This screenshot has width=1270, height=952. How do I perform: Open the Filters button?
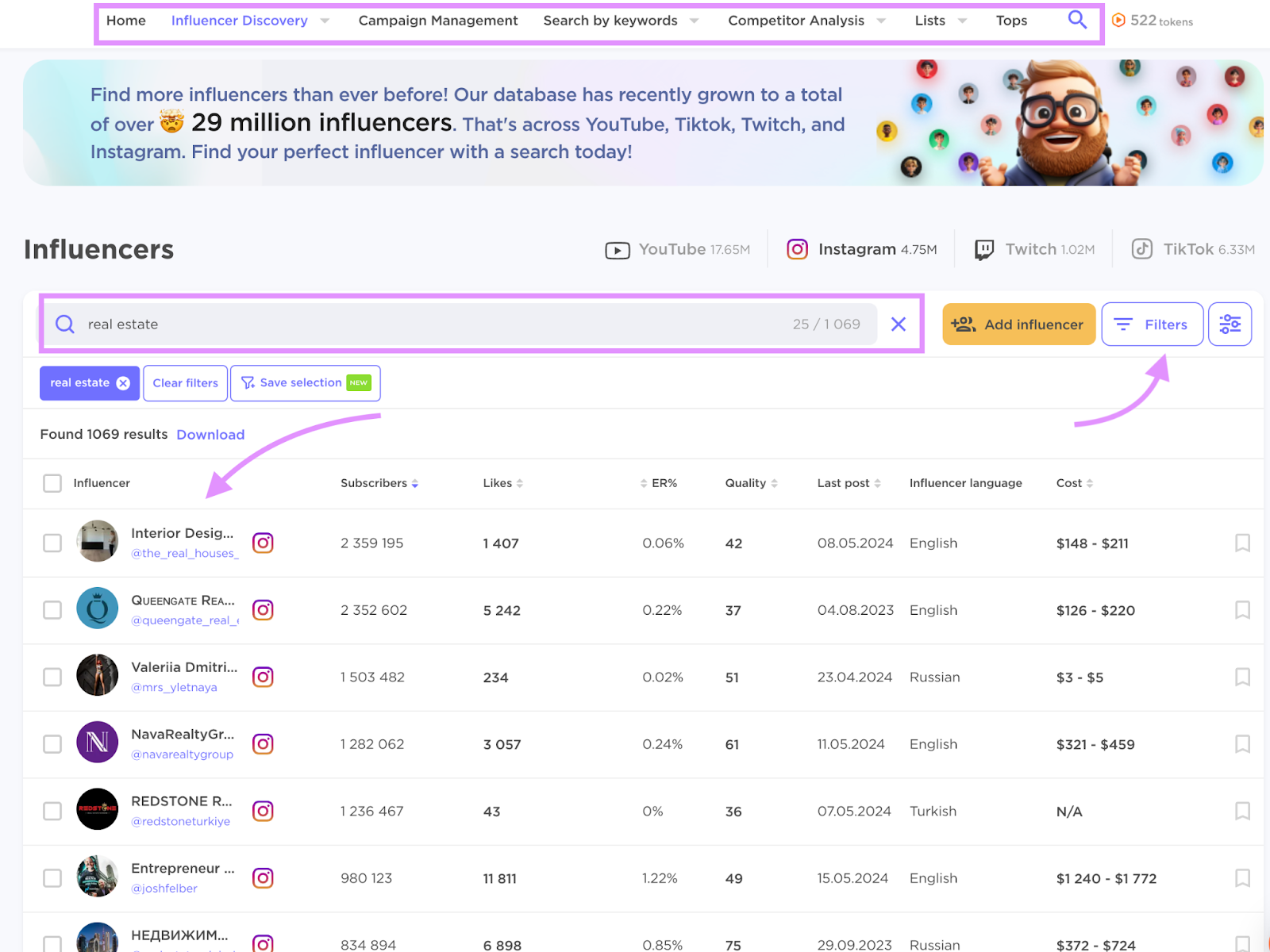(x=1153, y=324)
